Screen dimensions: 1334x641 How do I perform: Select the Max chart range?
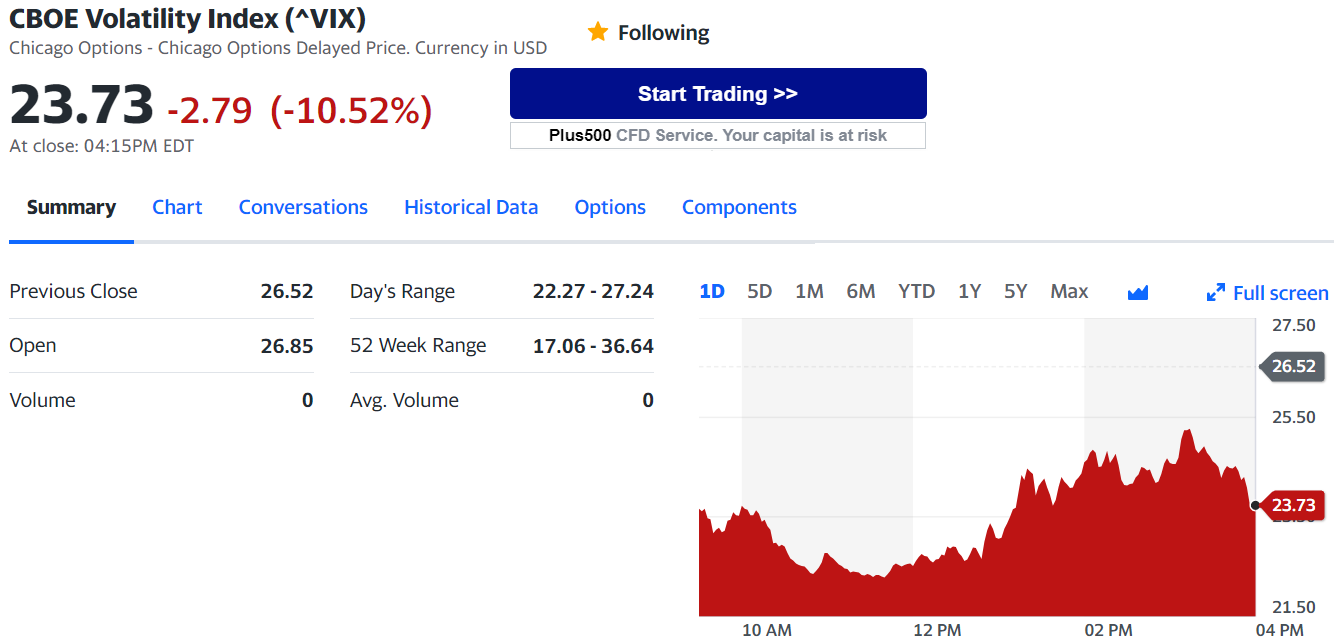pyautogui.click(x=1069, y=291)
